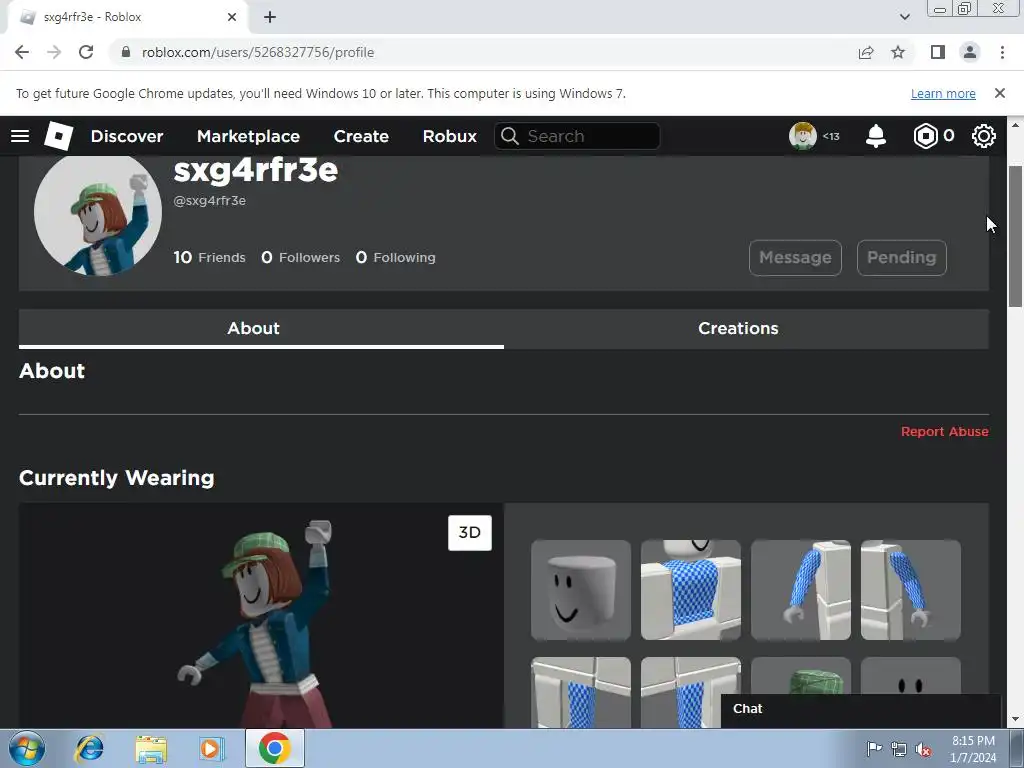The image size is (1024, 768).
Task: Click the scrollbar down arrow
Action: point(1016,720)
